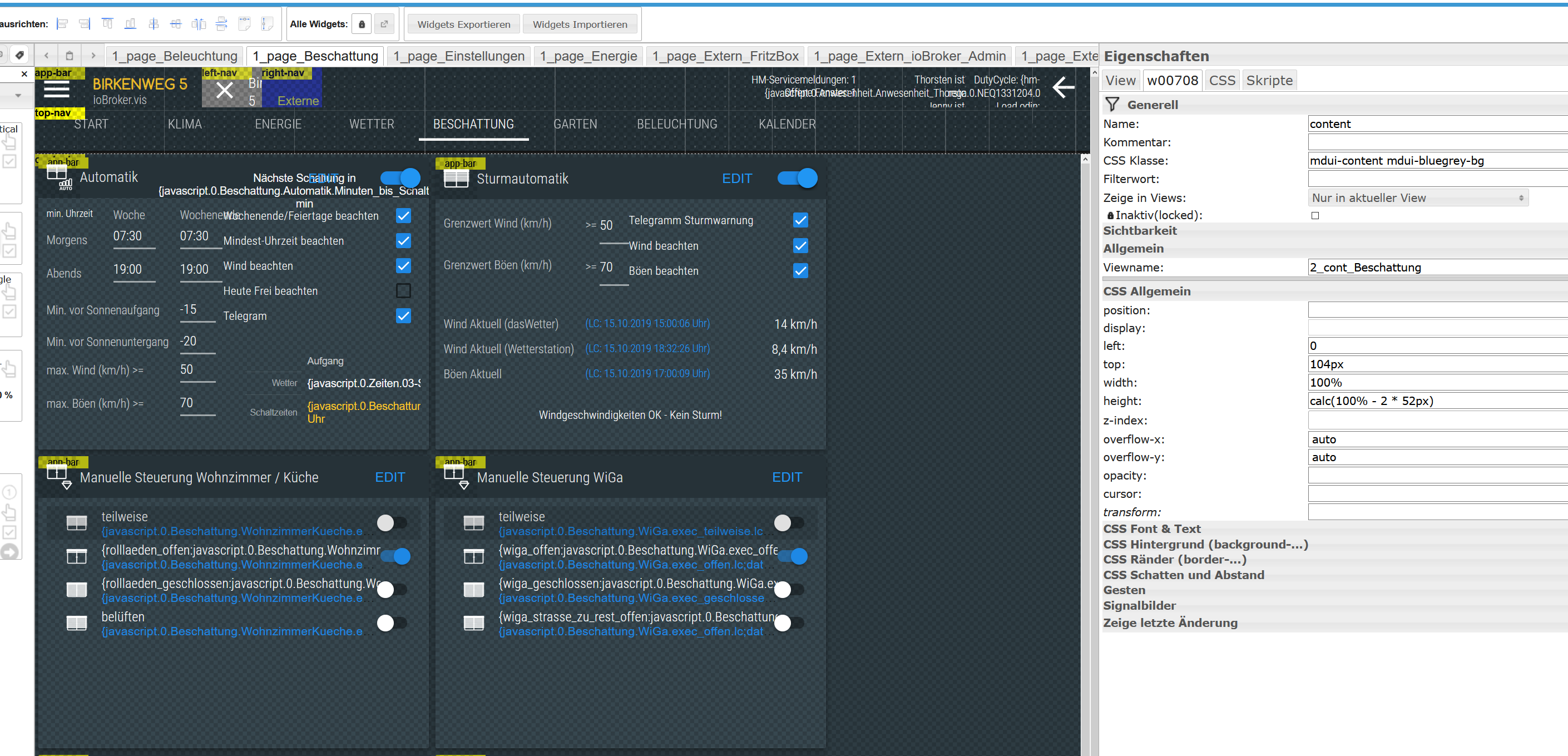
Task: Uncheck Telegramm Sturmwarnung checkbox
Action: coord(800,220)
